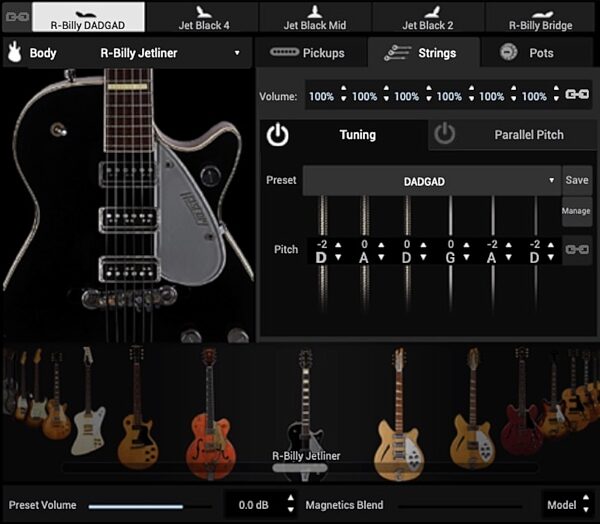Raise pitch of the first D string
600x524 pixels.
(338, 245)
